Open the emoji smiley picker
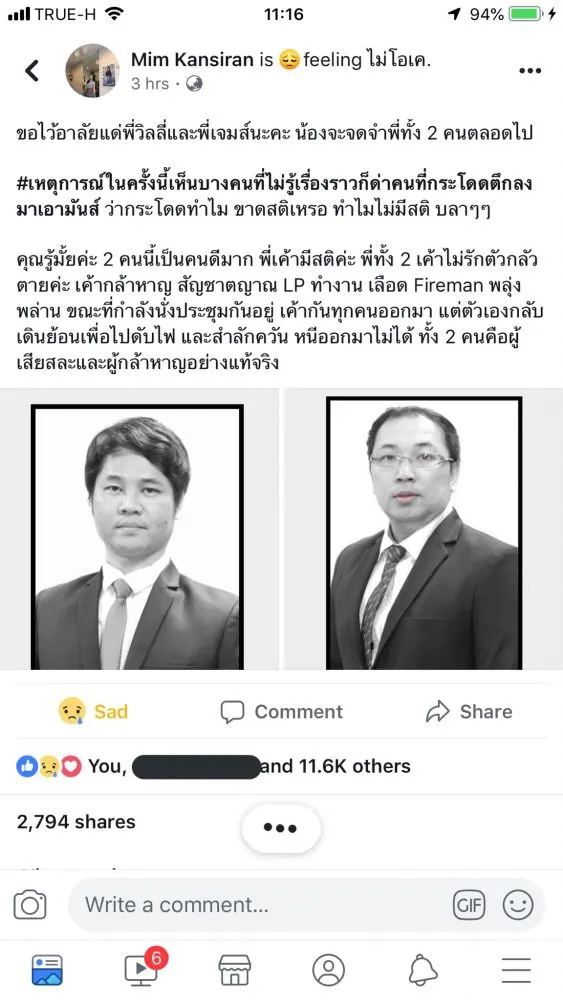Image resolution: width=563 pixels, height=1000 pixels. click(x=518, y=904)
